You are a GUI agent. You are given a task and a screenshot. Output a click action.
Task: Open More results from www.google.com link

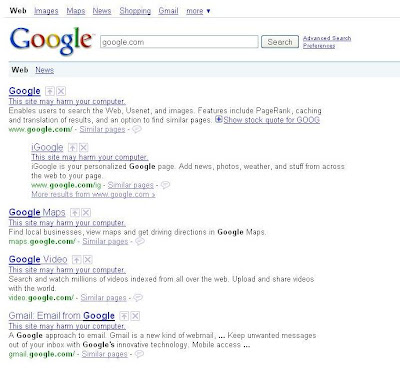tap(93, 194)
